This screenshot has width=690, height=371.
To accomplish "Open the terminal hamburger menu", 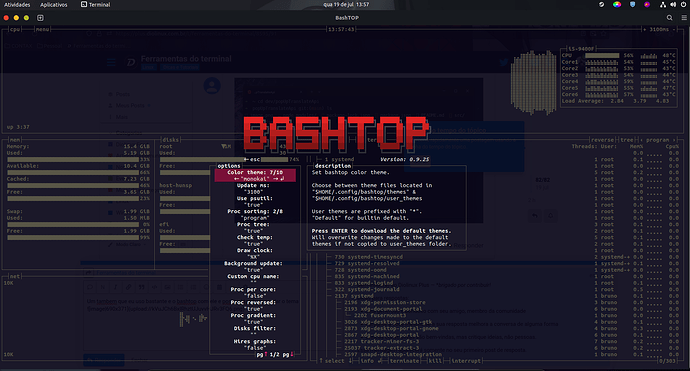I will [684, 18].
